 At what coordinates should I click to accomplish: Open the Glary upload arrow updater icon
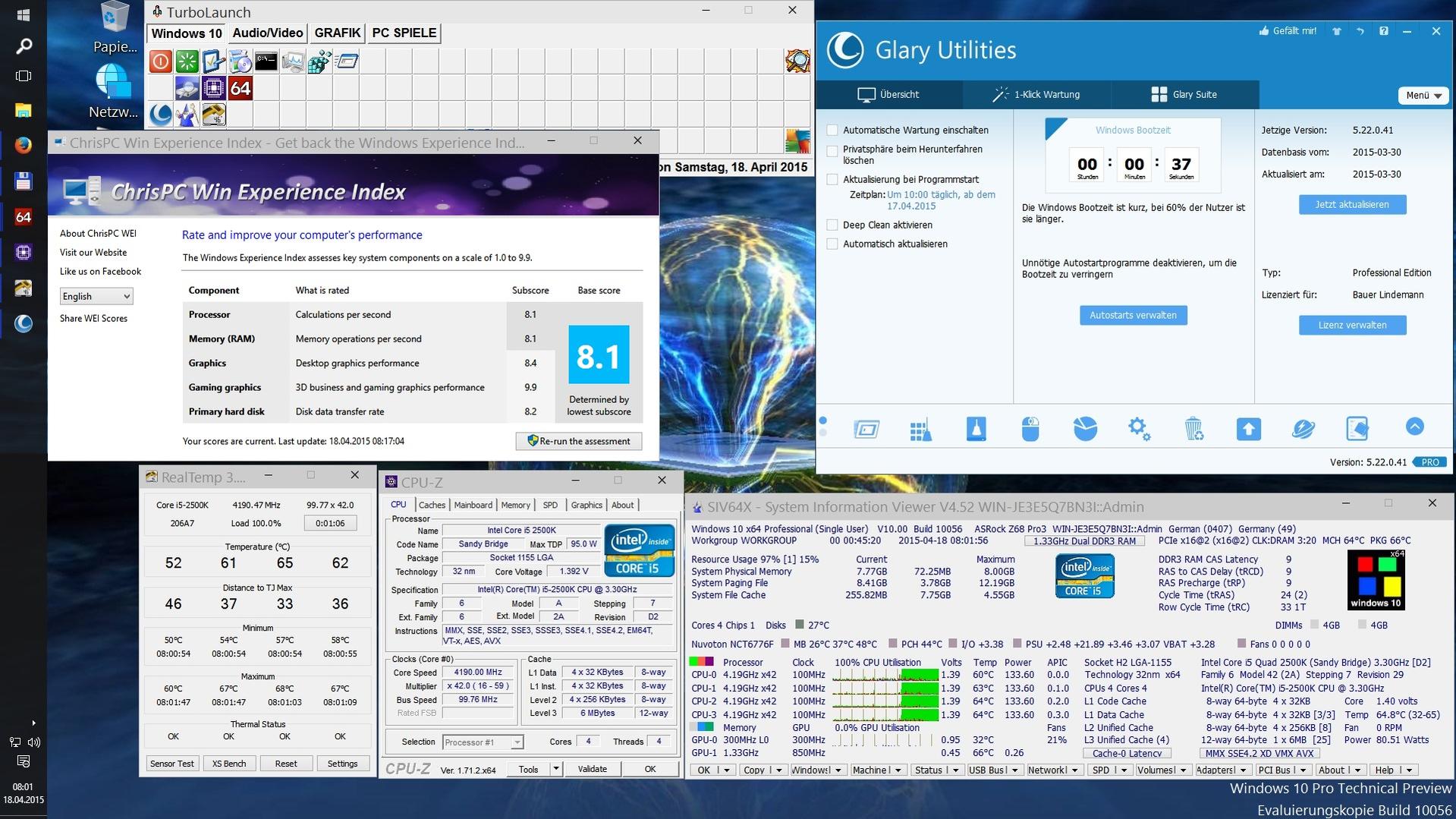point(1248,429)
